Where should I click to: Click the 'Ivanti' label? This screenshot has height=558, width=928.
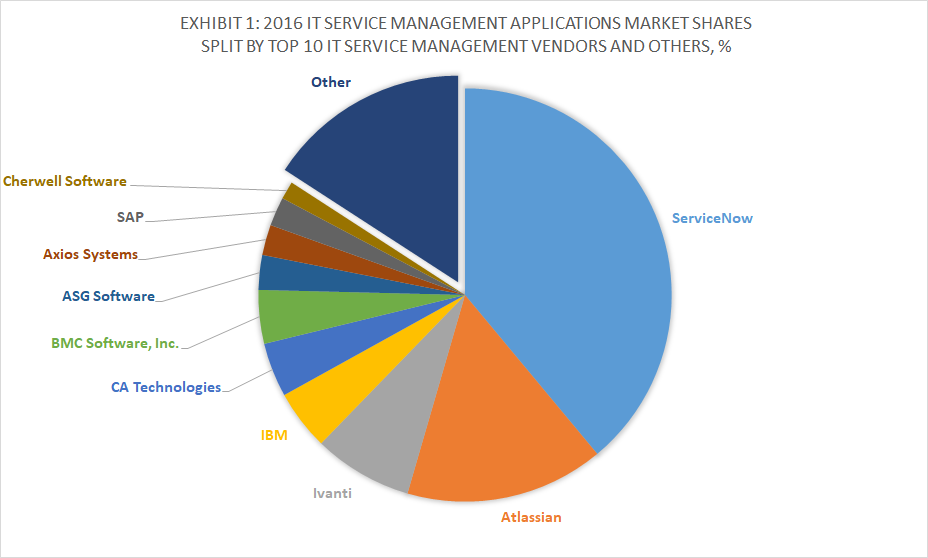332,493
